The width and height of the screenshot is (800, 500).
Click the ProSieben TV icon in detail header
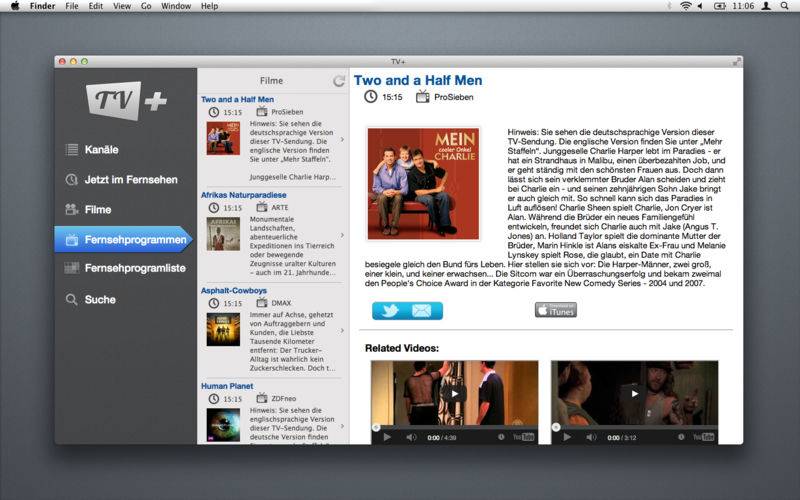coord(422,96)
